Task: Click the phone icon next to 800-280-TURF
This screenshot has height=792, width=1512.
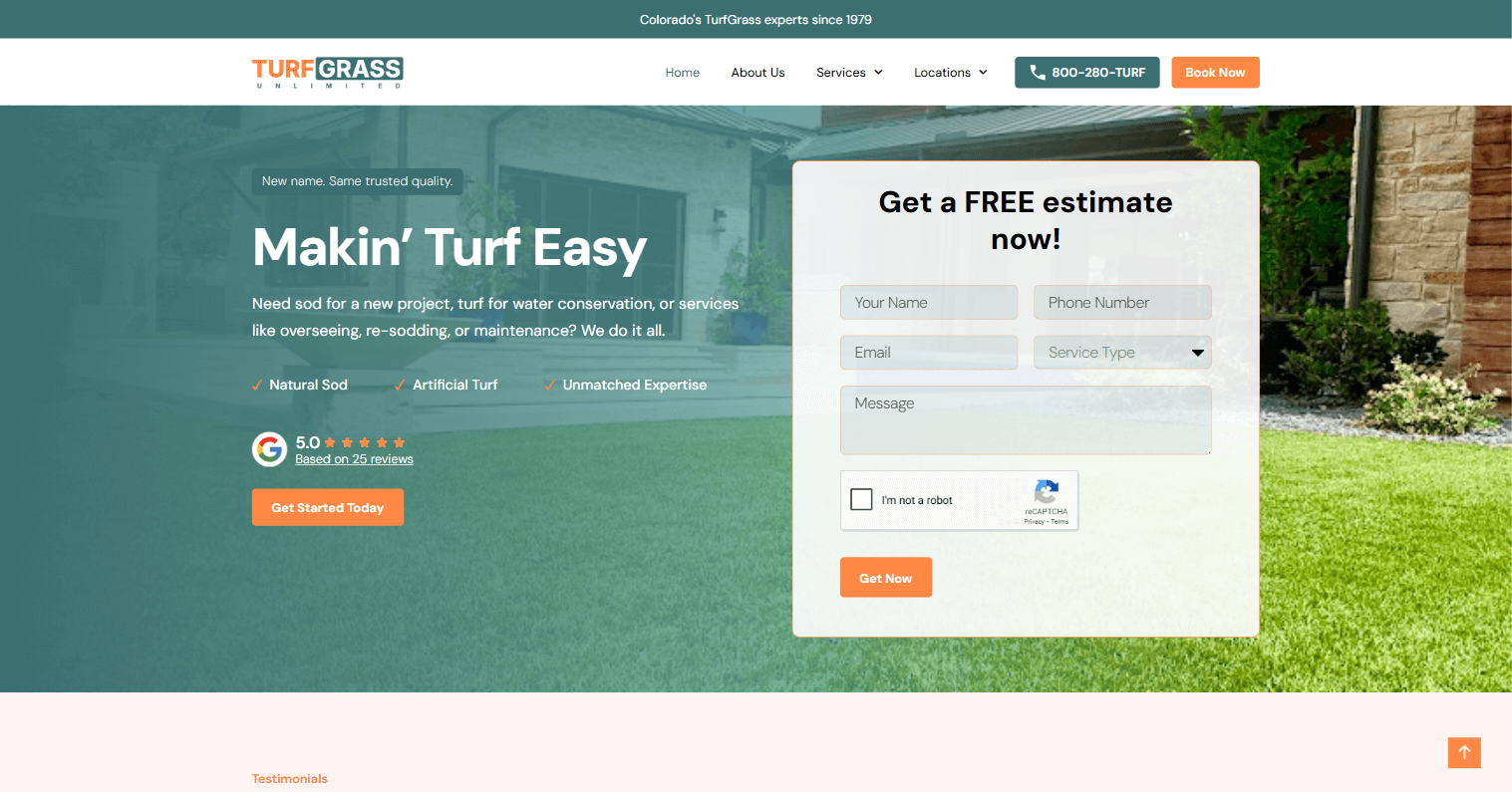Action: pyautogui.click(x=1037, y=72)
